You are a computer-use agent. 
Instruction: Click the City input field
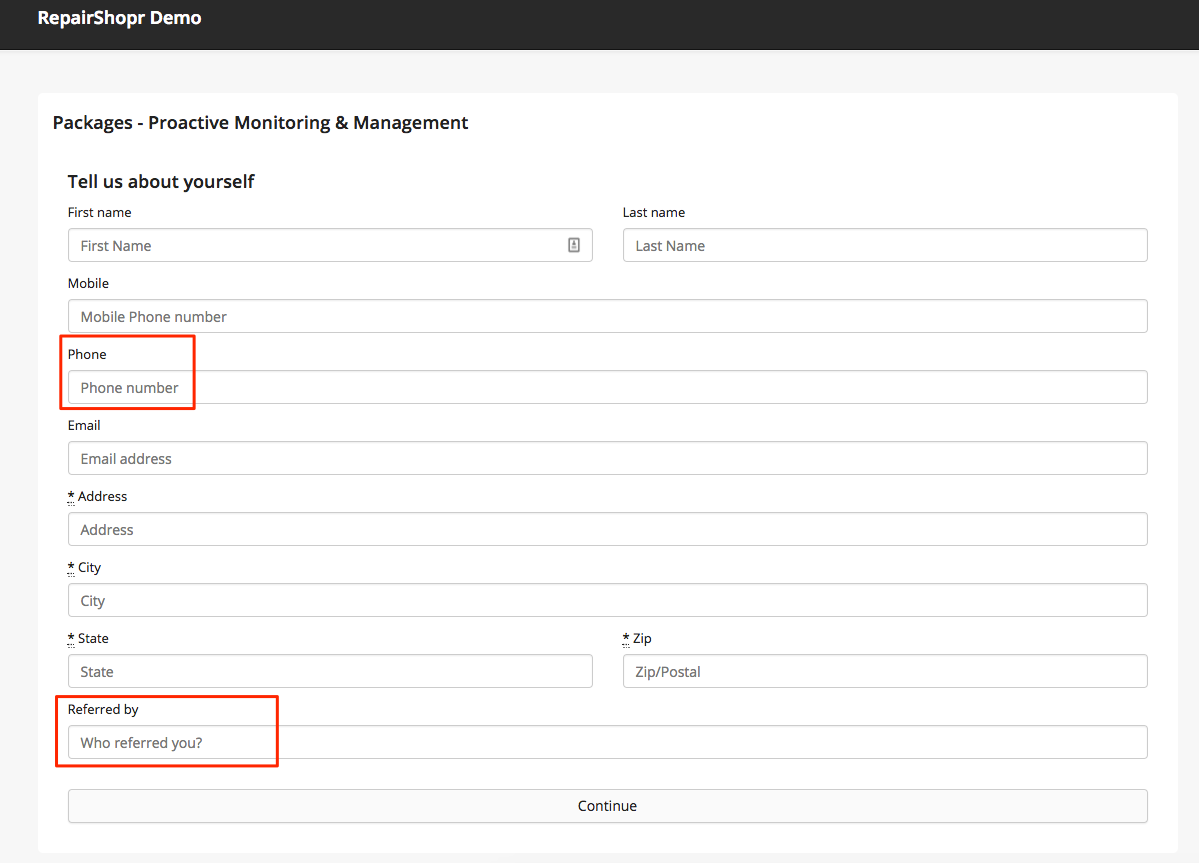click(608, 601)
